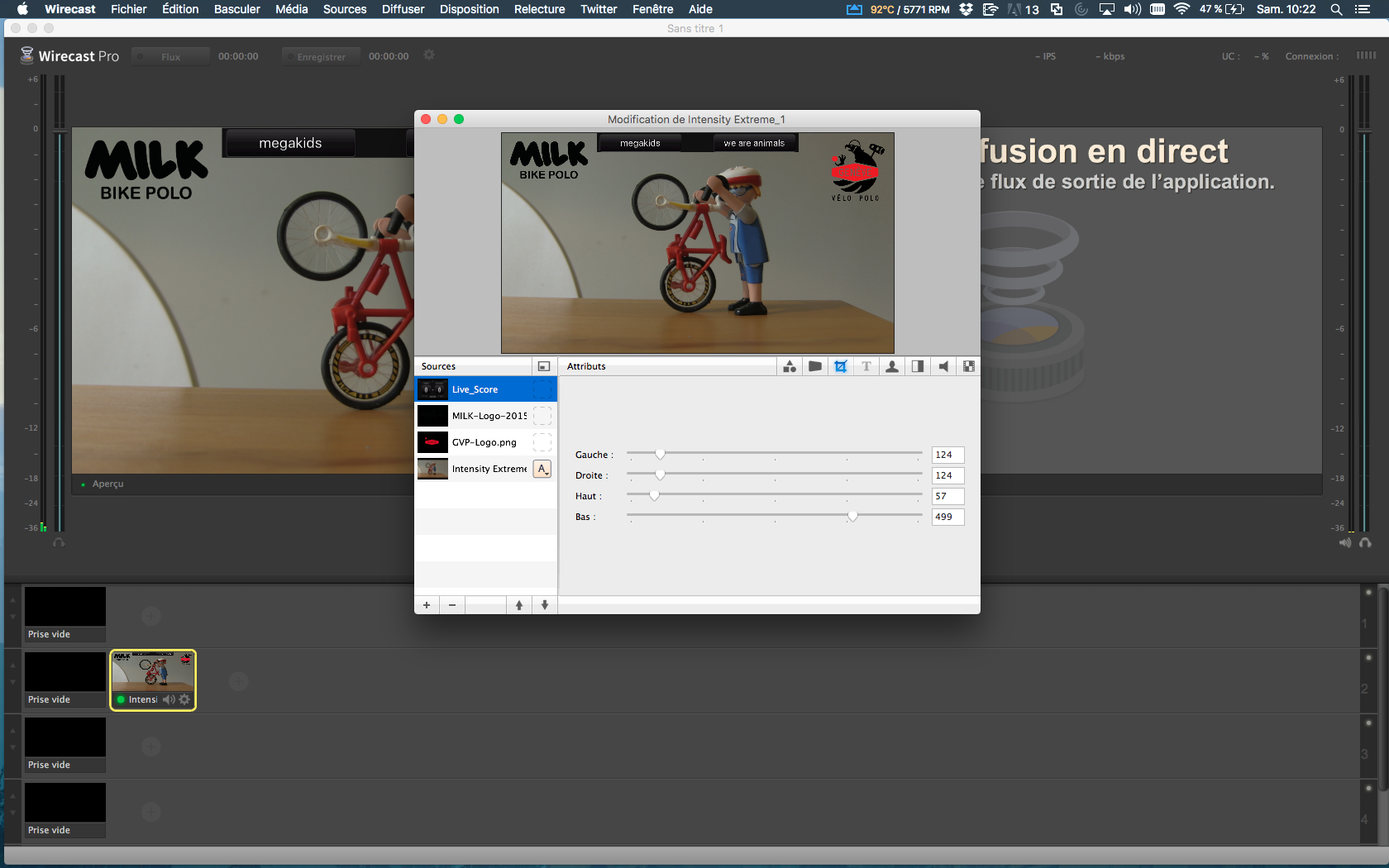Select the text attributes 'T' icon

(866, 366)
